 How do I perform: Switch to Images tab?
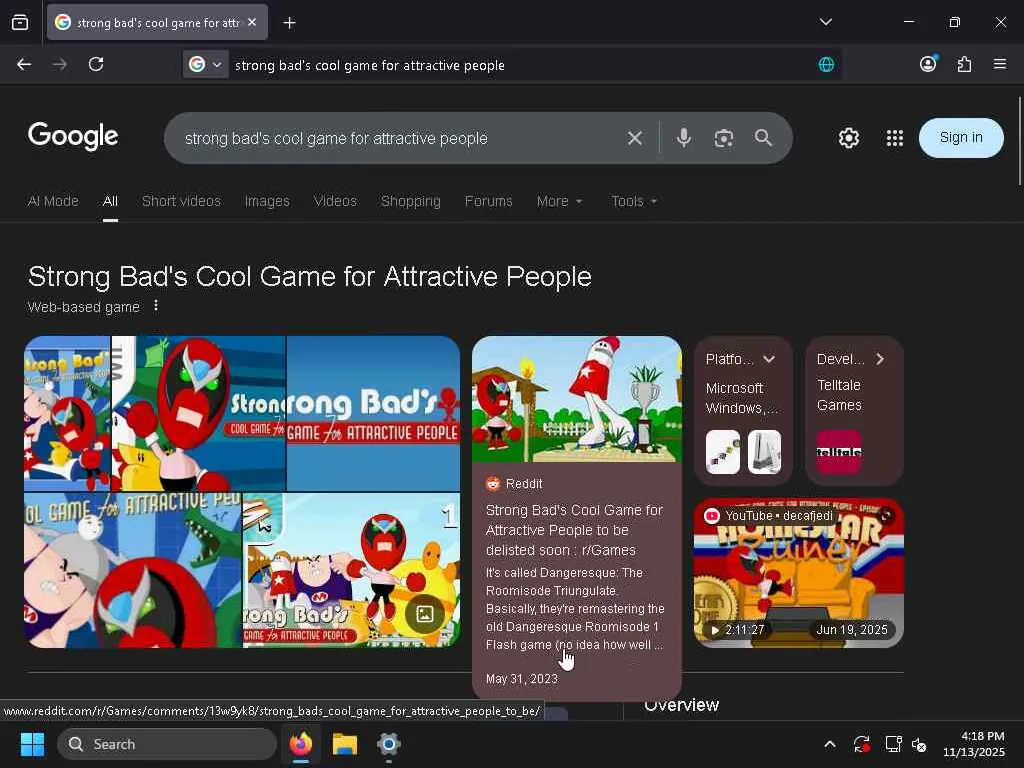(267, 201)
